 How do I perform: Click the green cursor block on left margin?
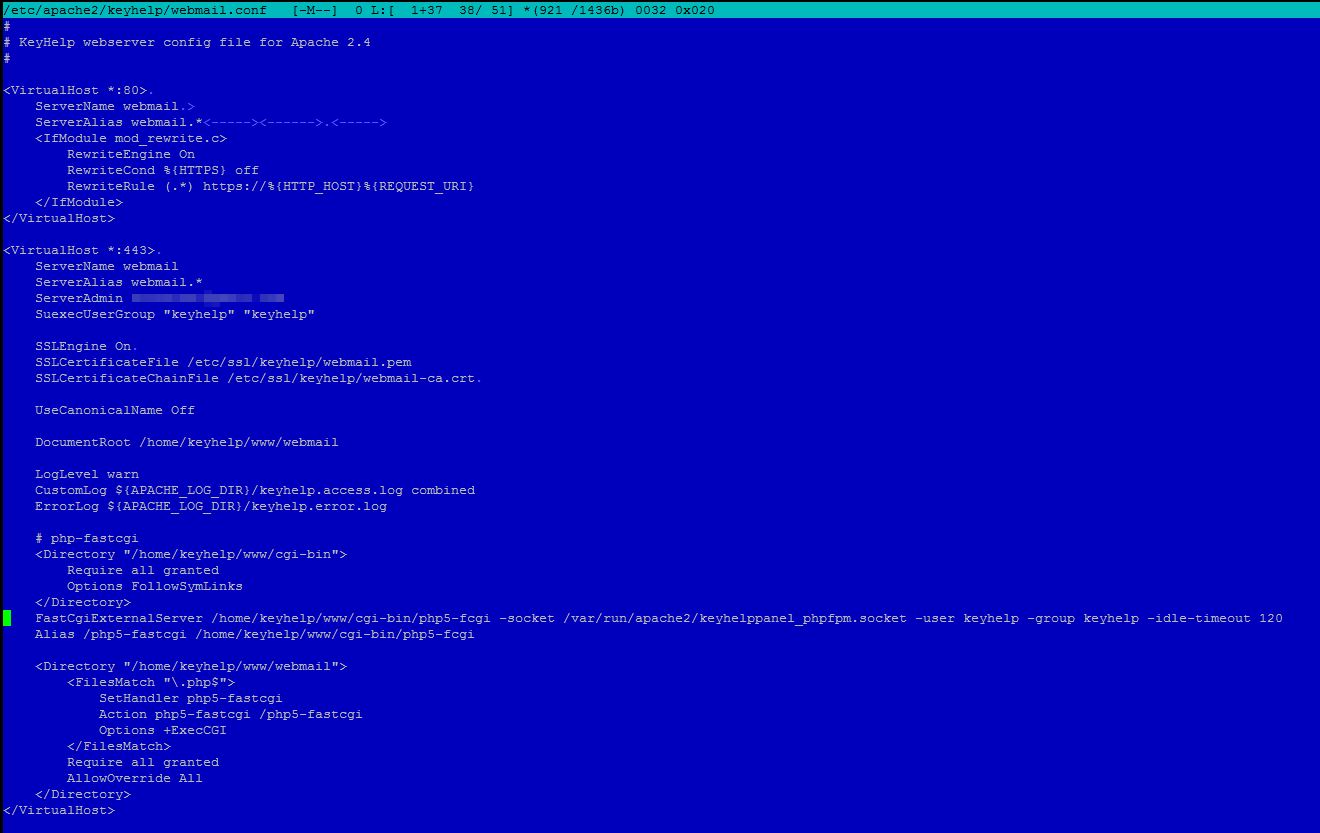click(7, 618)
